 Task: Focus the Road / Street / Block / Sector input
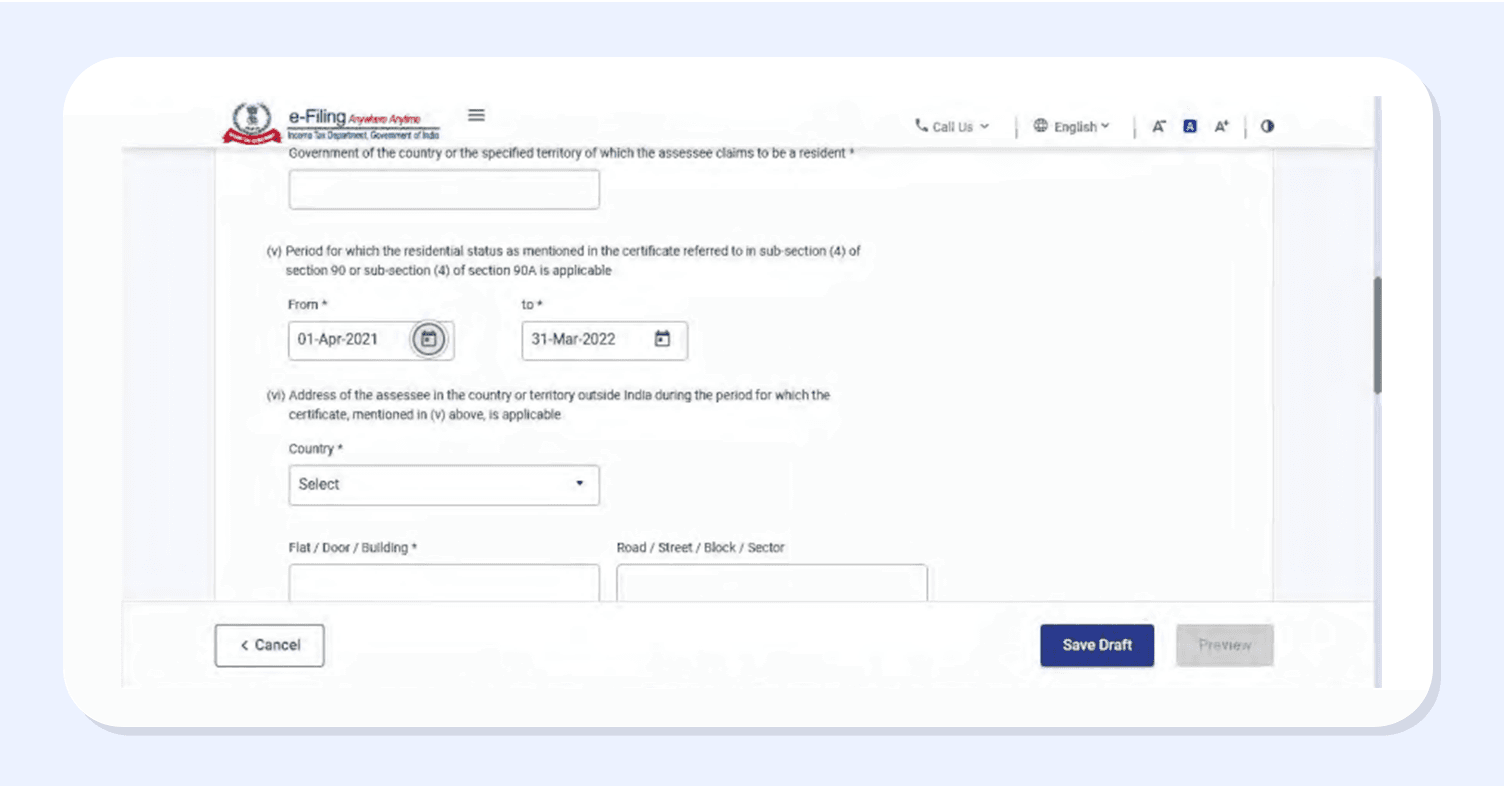click(x=771, y=583)
